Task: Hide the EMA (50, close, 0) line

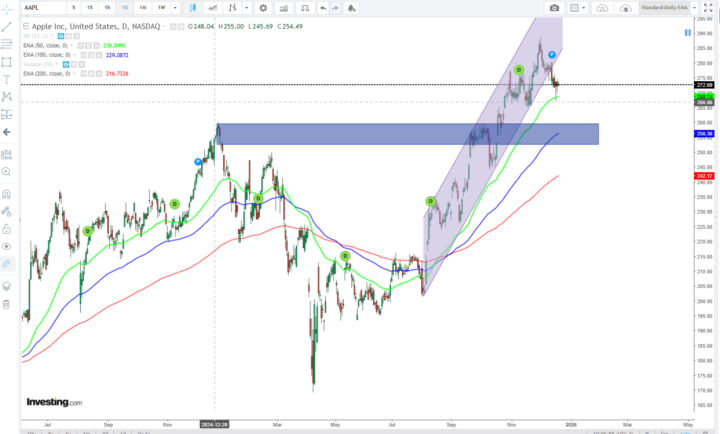Action: click(80, 45)
